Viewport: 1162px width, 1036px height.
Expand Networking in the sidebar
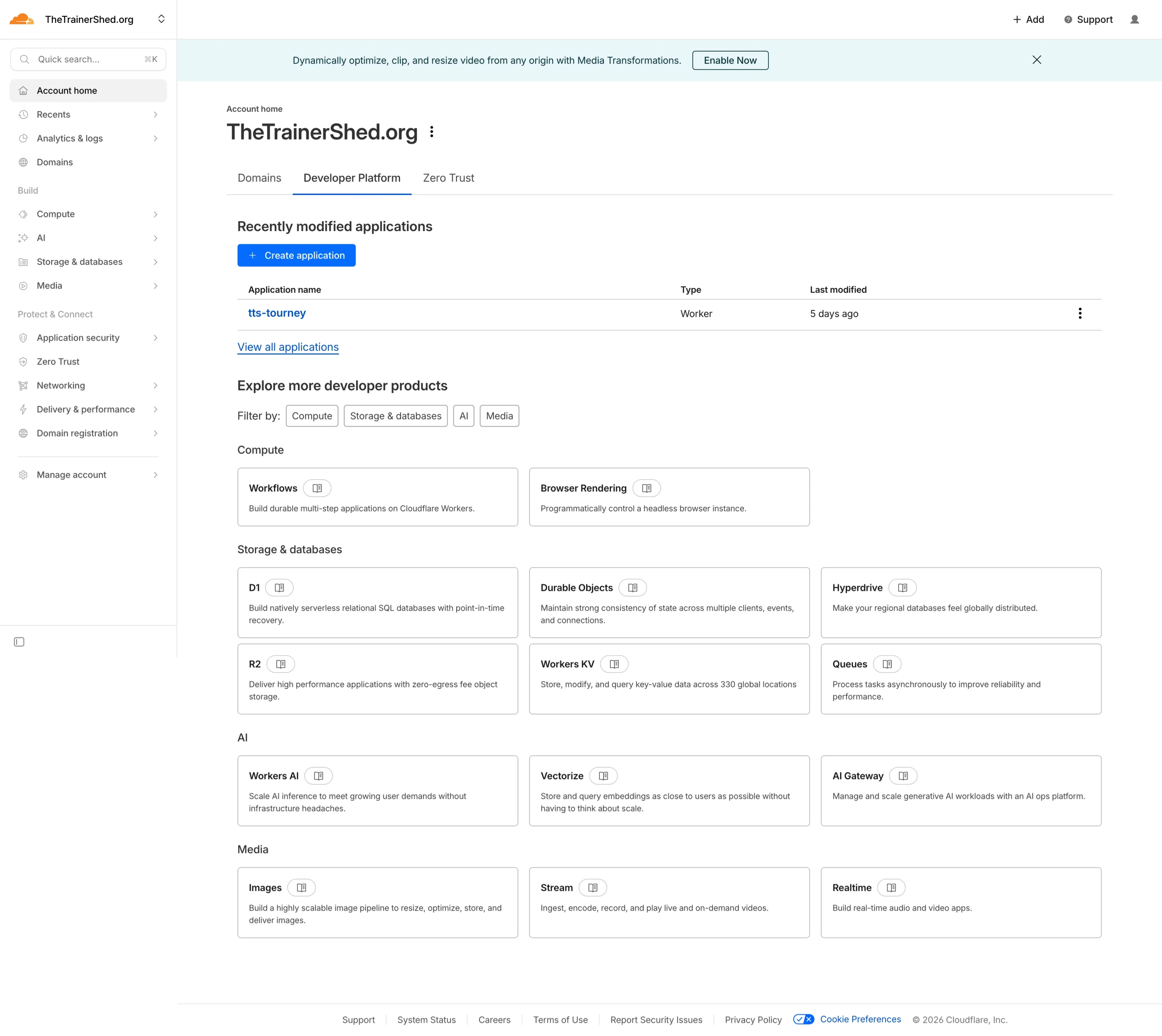pos(88,385)
